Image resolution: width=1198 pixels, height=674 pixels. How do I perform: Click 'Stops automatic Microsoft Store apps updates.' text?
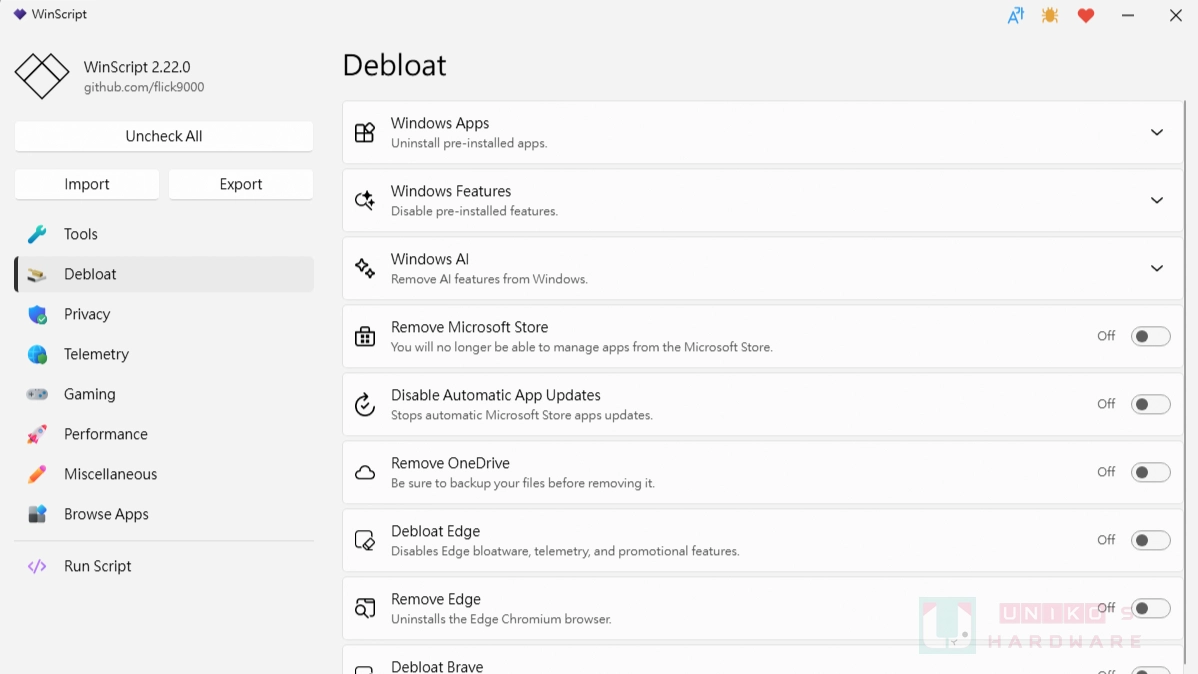tap(522, 415)
